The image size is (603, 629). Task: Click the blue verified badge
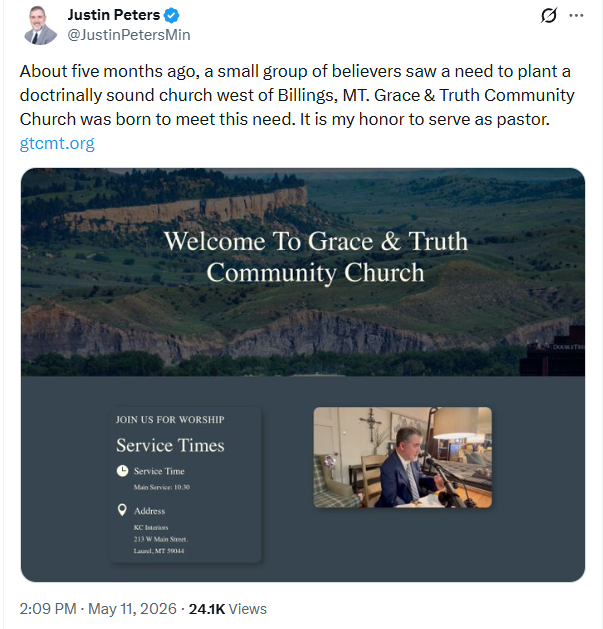172,15
